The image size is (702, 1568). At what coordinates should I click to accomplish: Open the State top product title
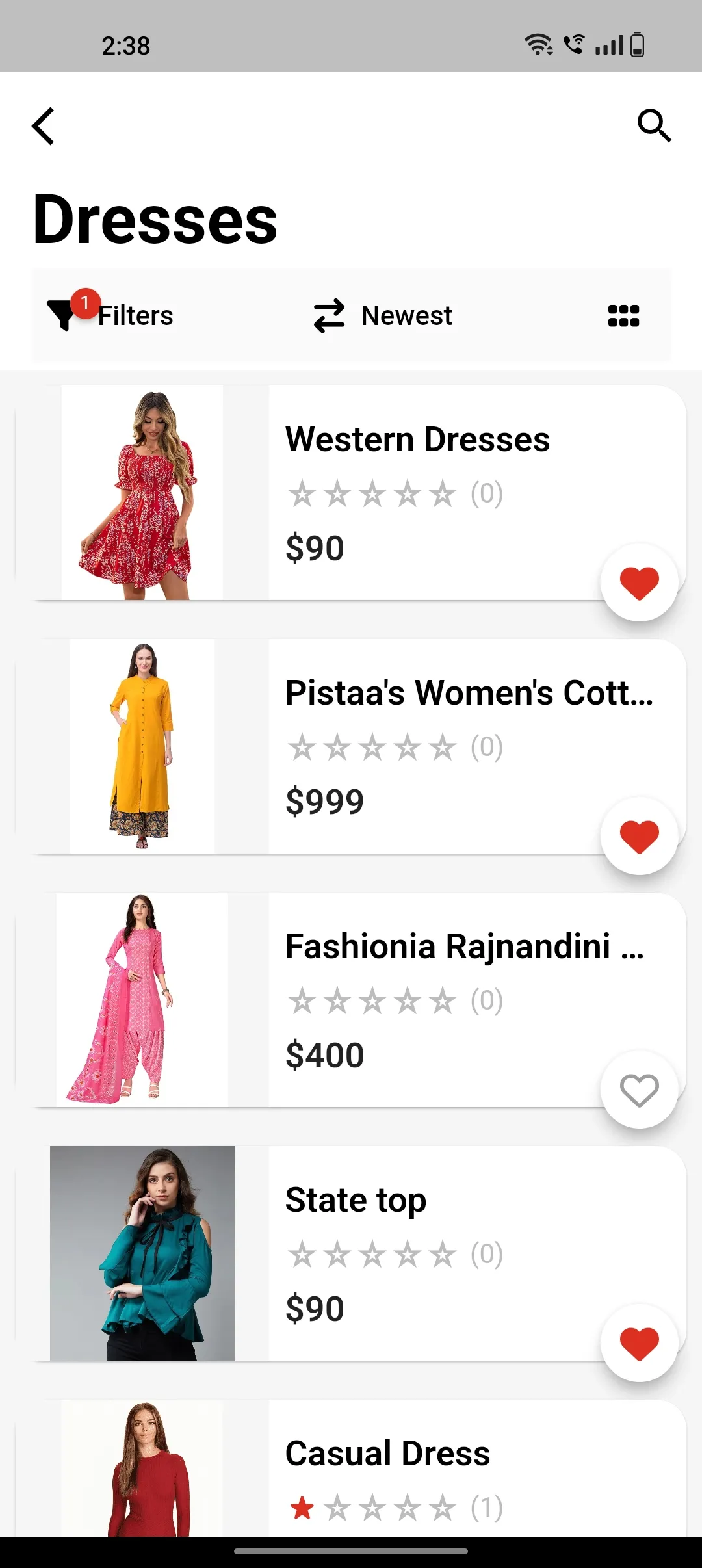tap(356, 1201)
